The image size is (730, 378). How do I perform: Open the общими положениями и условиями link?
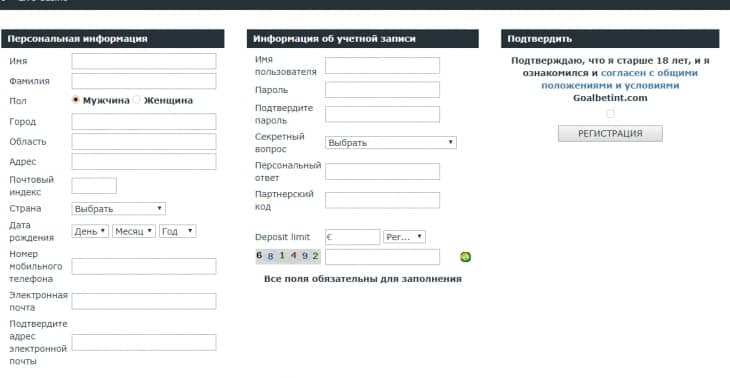620,79
